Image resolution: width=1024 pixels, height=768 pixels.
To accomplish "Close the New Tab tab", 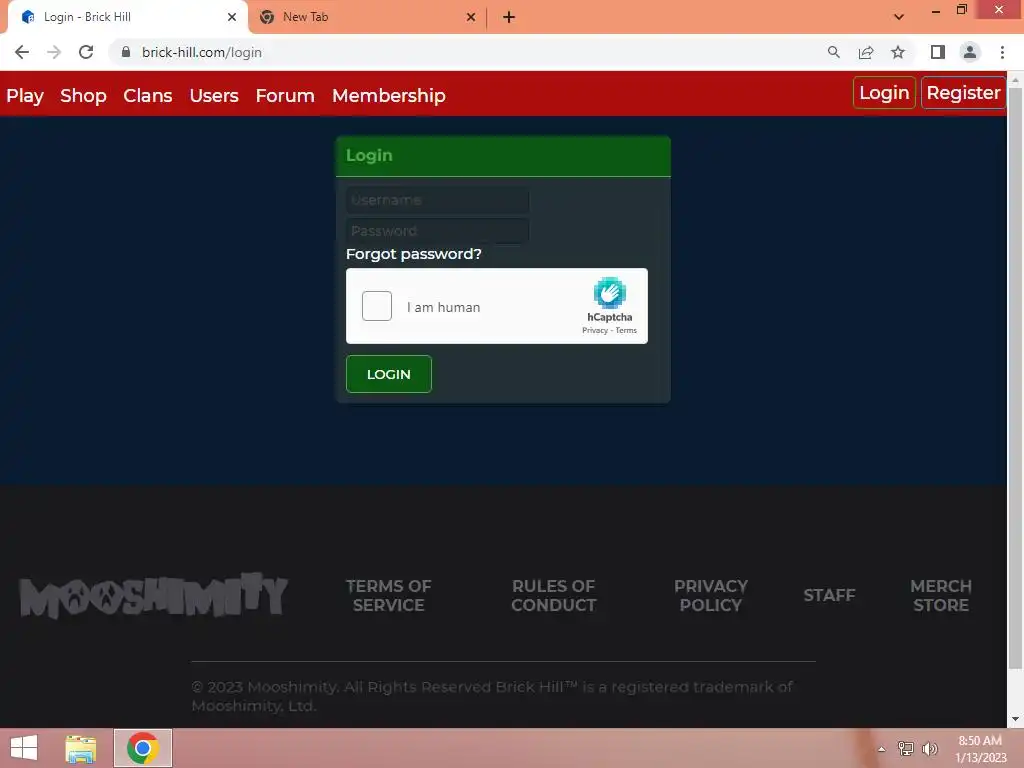I will click(471, 17).
